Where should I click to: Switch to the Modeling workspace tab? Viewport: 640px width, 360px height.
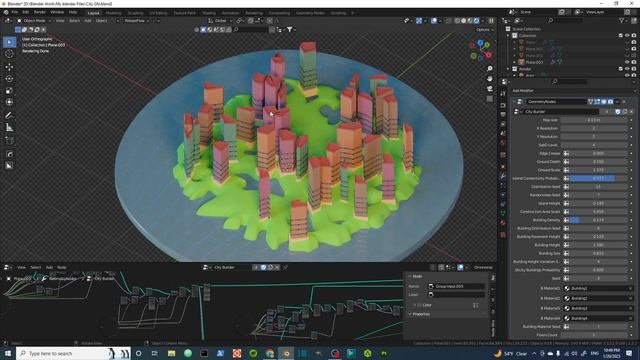pyautogui.click(x=113, y=13)
